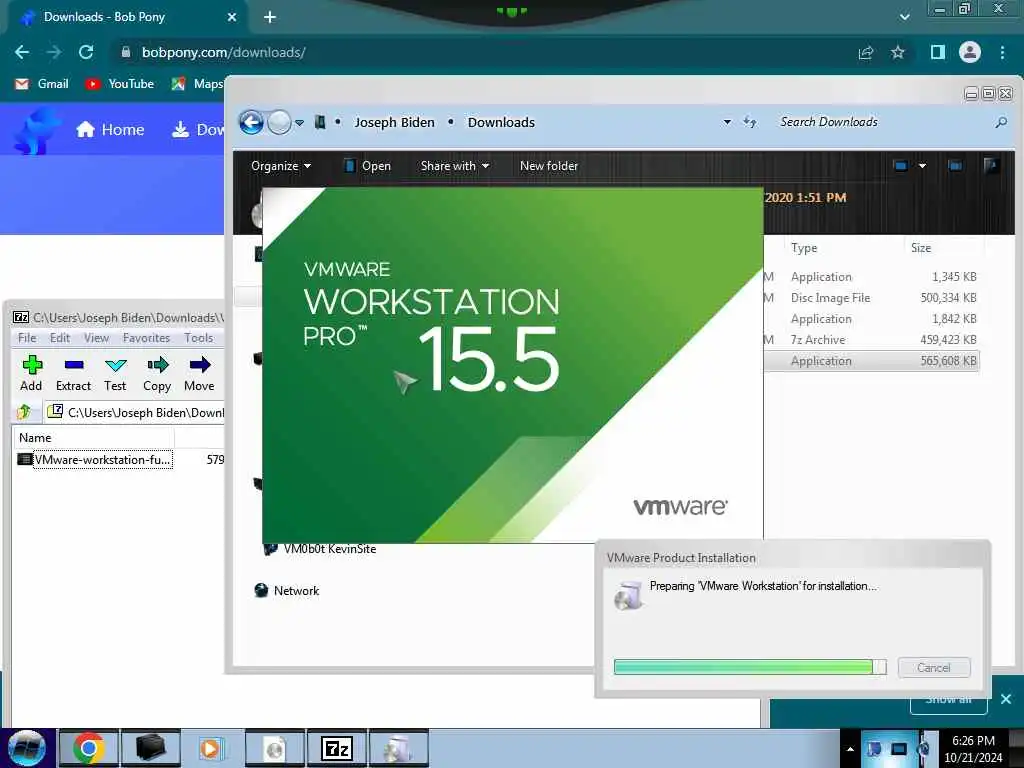Go back in Chrome browser

point(22,52)
